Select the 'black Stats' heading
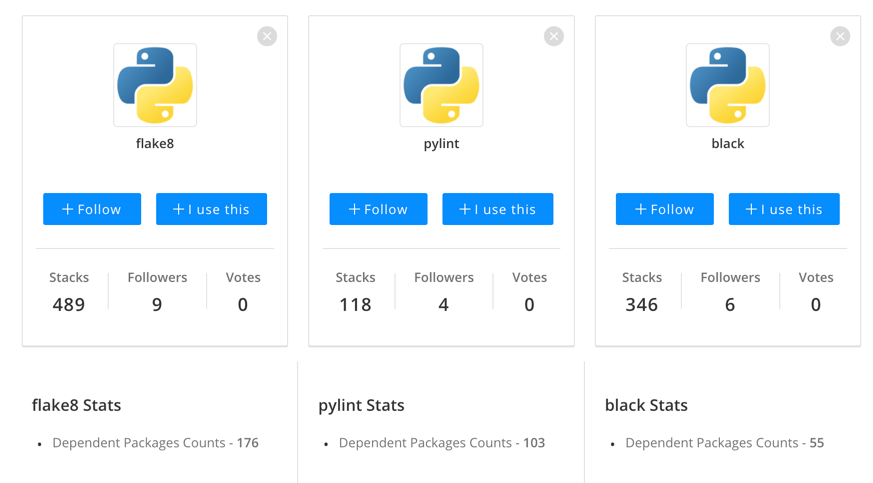The height and width of the screenshot is (483, 873). [646, 405]
